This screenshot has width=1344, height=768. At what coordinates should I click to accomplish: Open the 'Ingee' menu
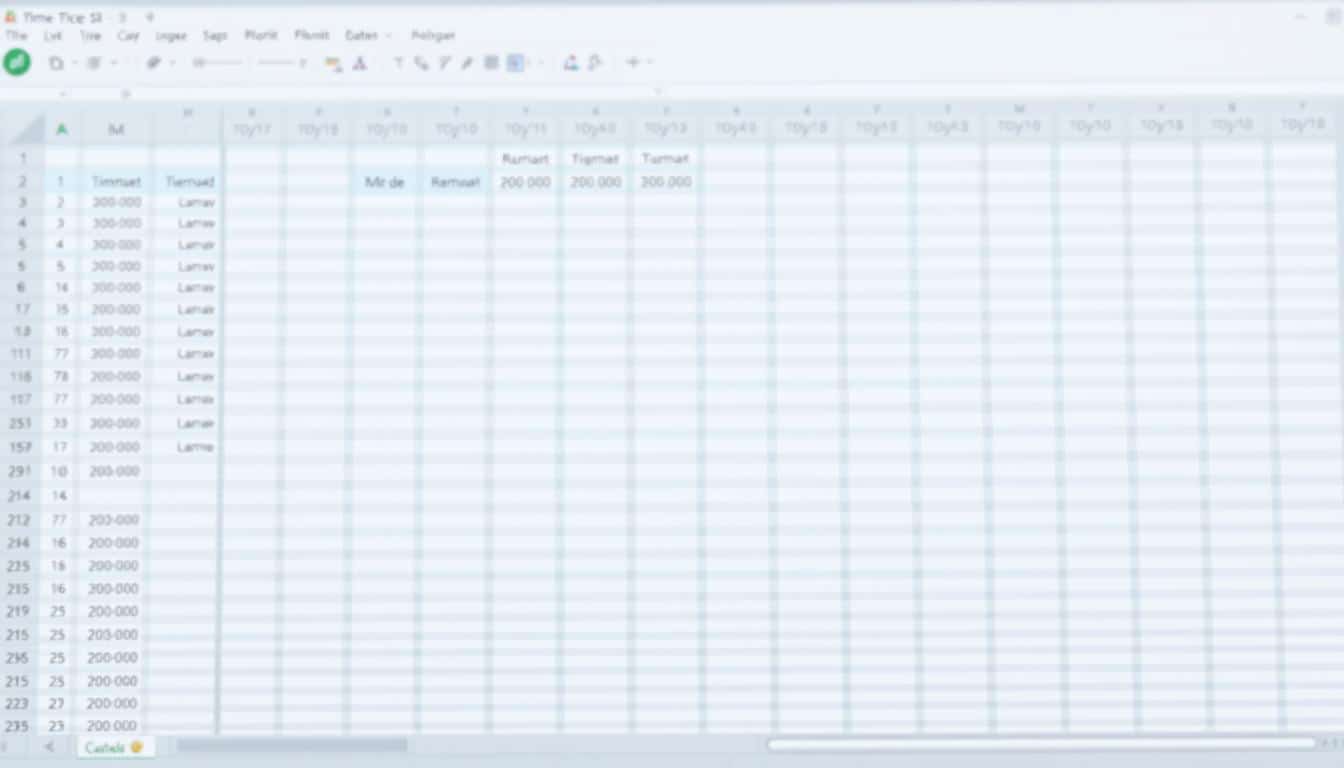171,35
